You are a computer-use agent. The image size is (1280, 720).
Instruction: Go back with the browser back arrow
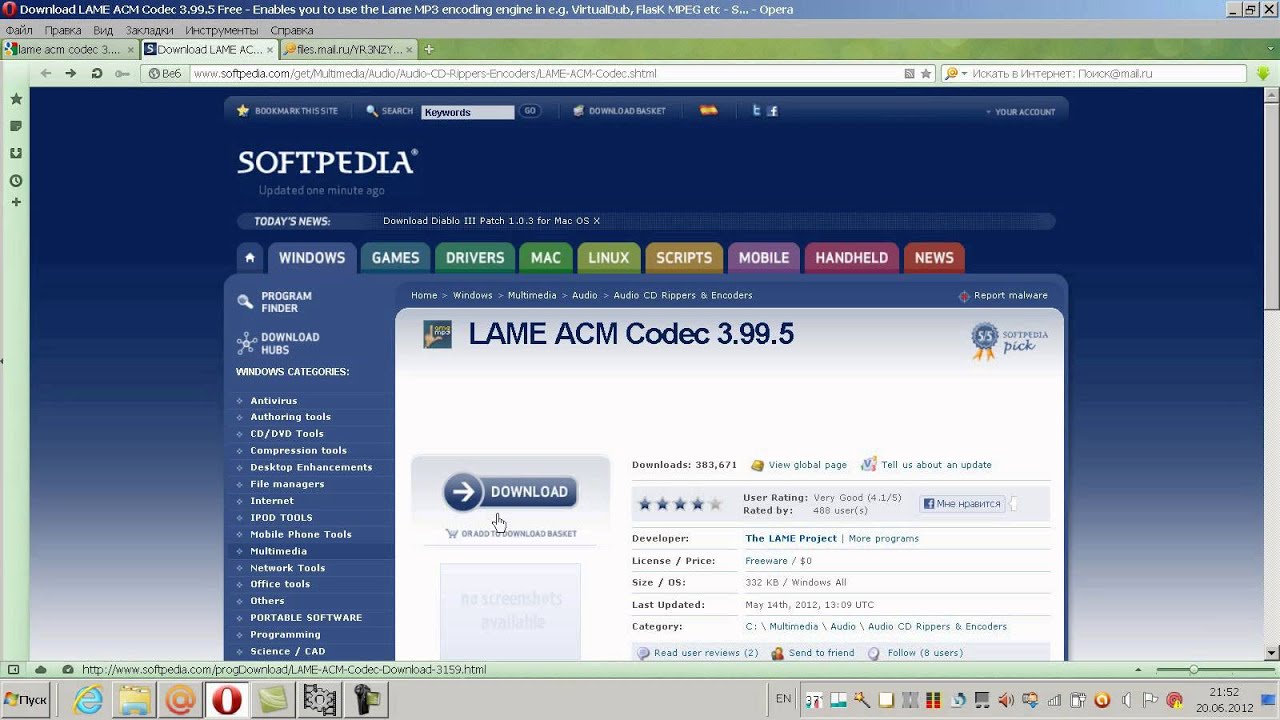[46, 73]
